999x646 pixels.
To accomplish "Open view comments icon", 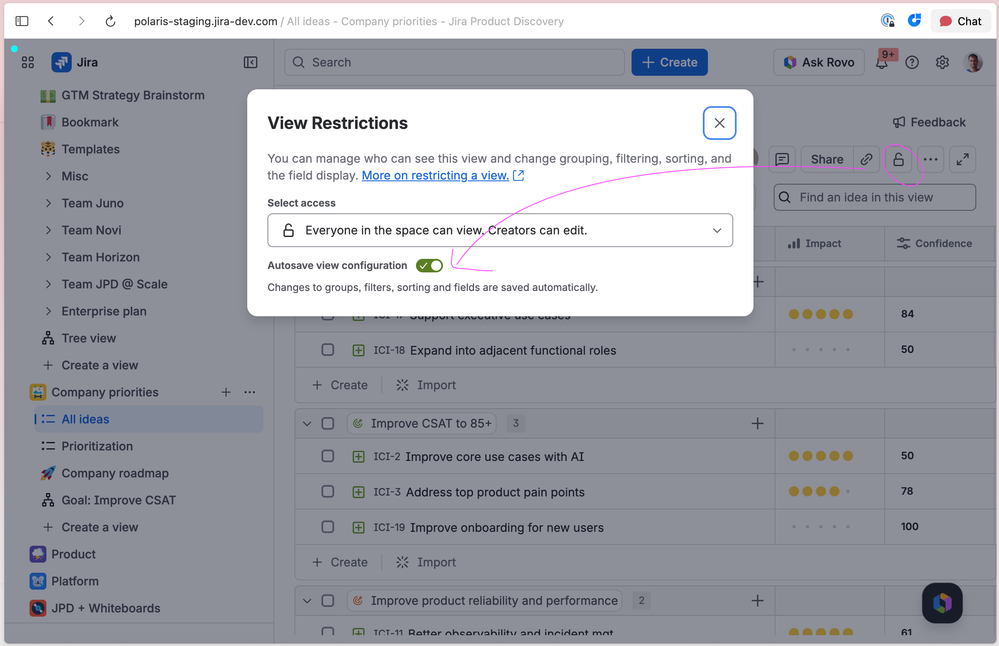I will point(782,159).
